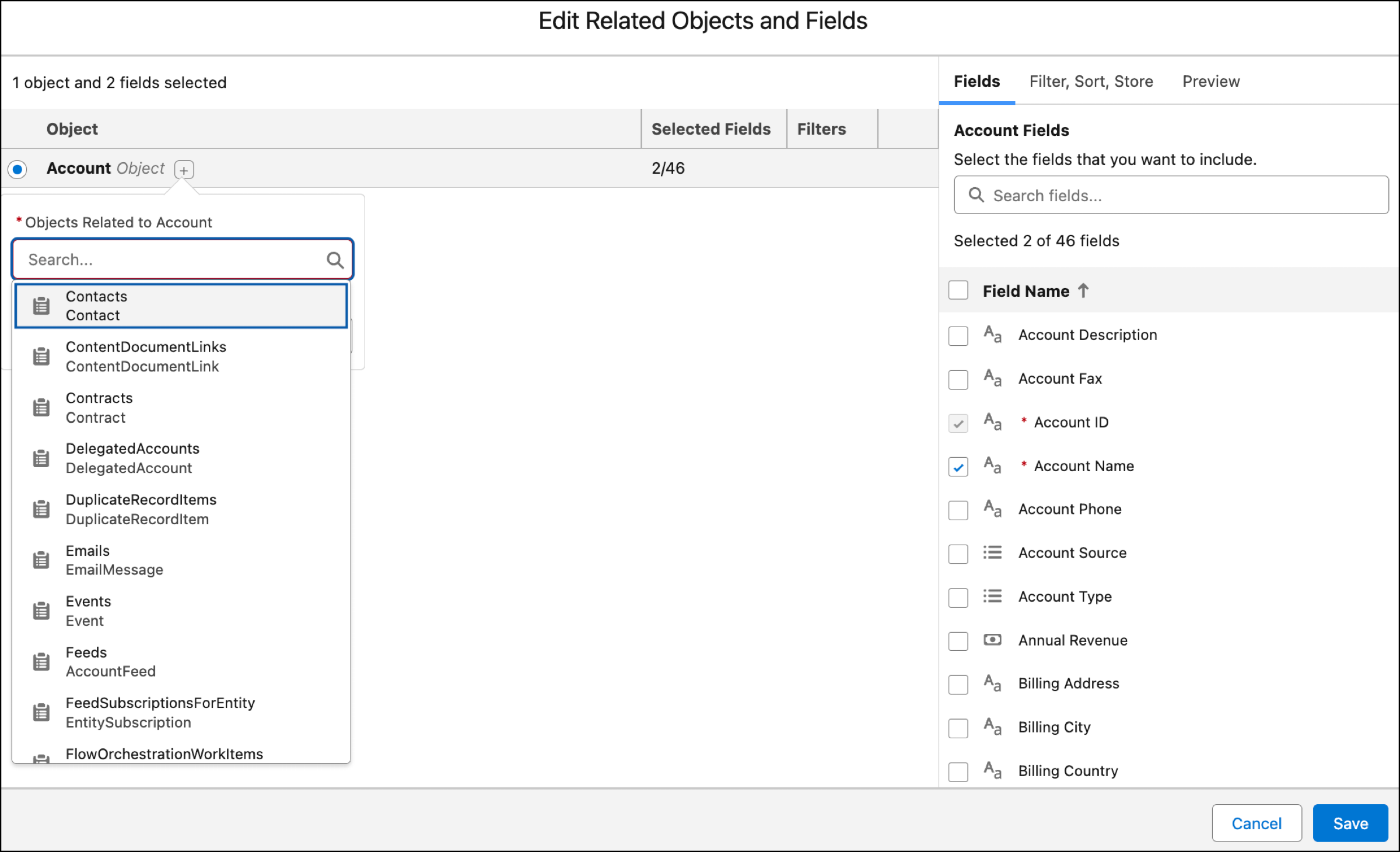The width and height of the screenshot is (1400, 852).
Task: Click the object icon beside FeedSubscriptionsForEntity
Action: (x=41, y=713)
